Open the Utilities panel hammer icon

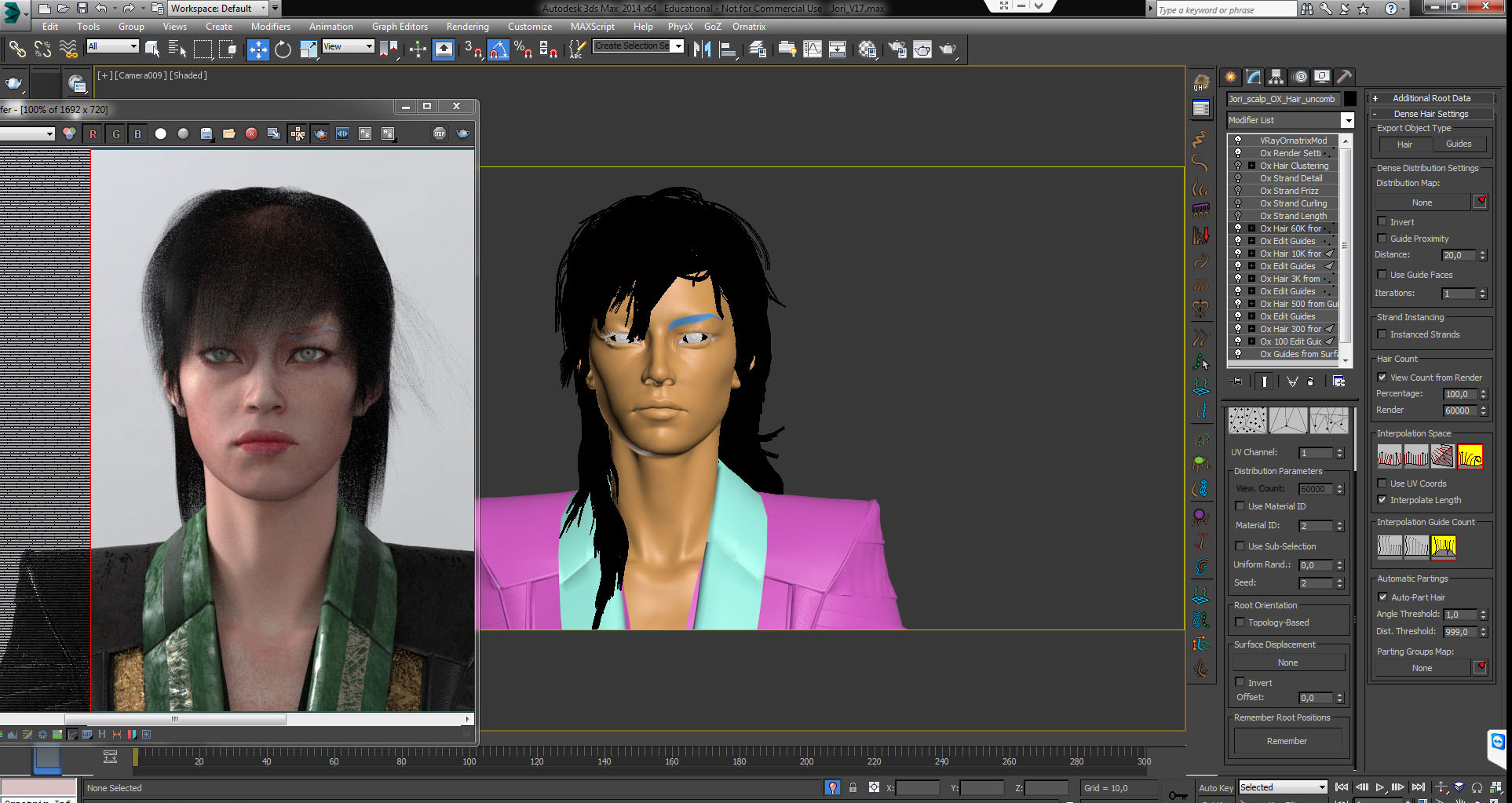(x=1344, y=77)
